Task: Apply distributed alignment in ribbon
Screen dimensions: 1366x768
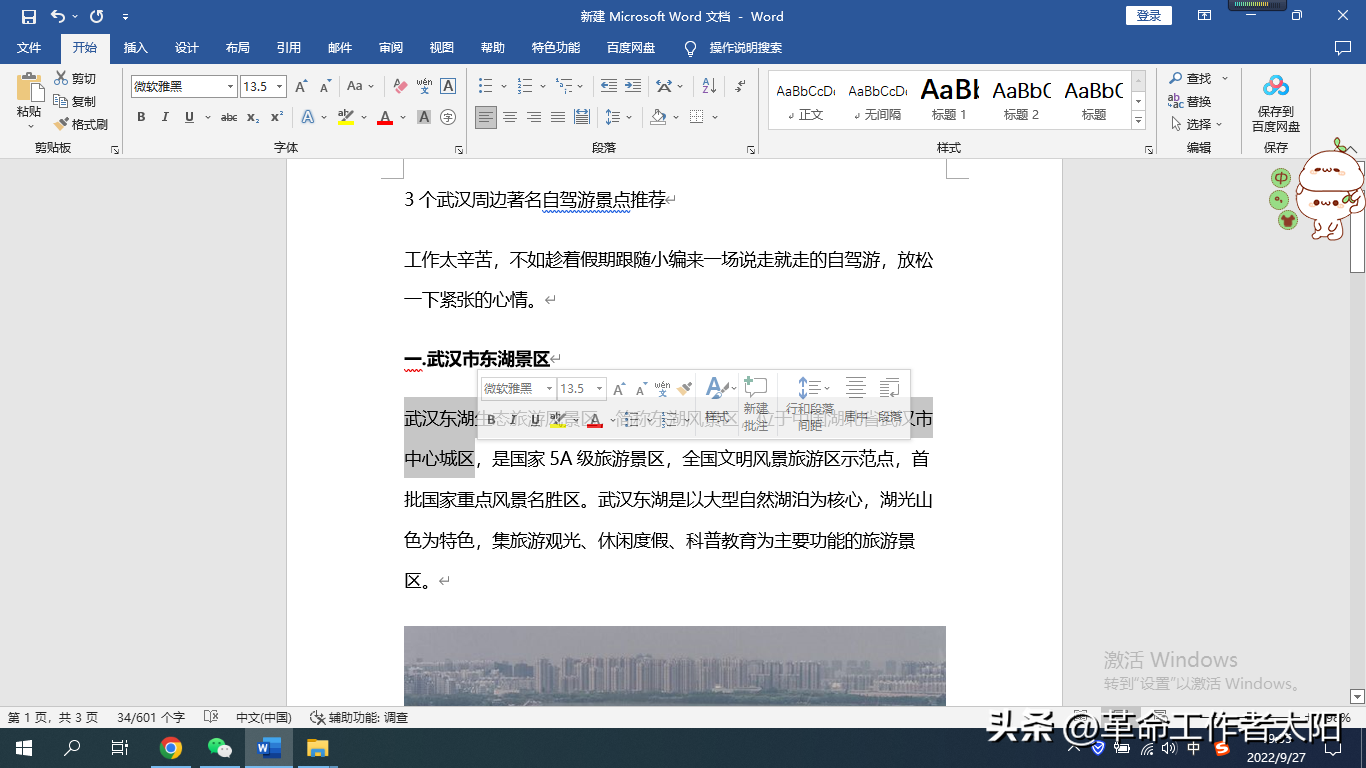Action: (x=582, y=117)
